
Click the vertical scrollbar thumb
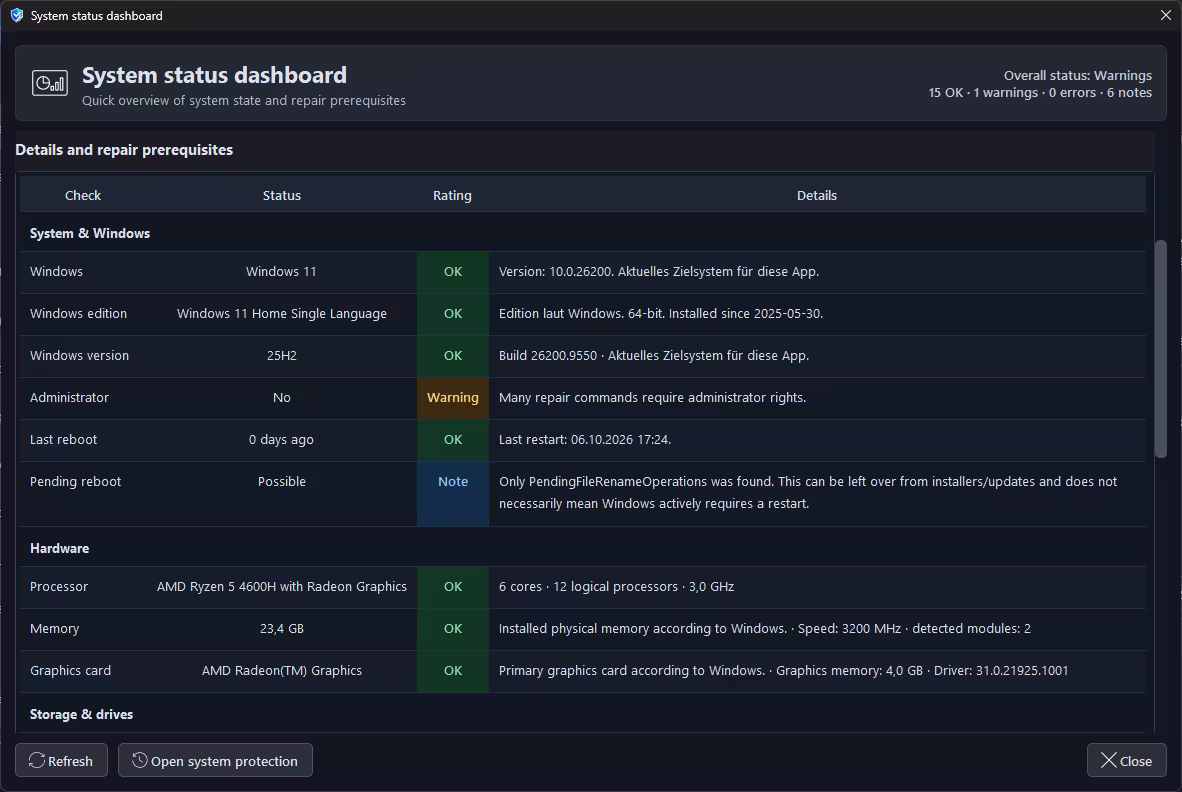click(x=1161, y=349)
